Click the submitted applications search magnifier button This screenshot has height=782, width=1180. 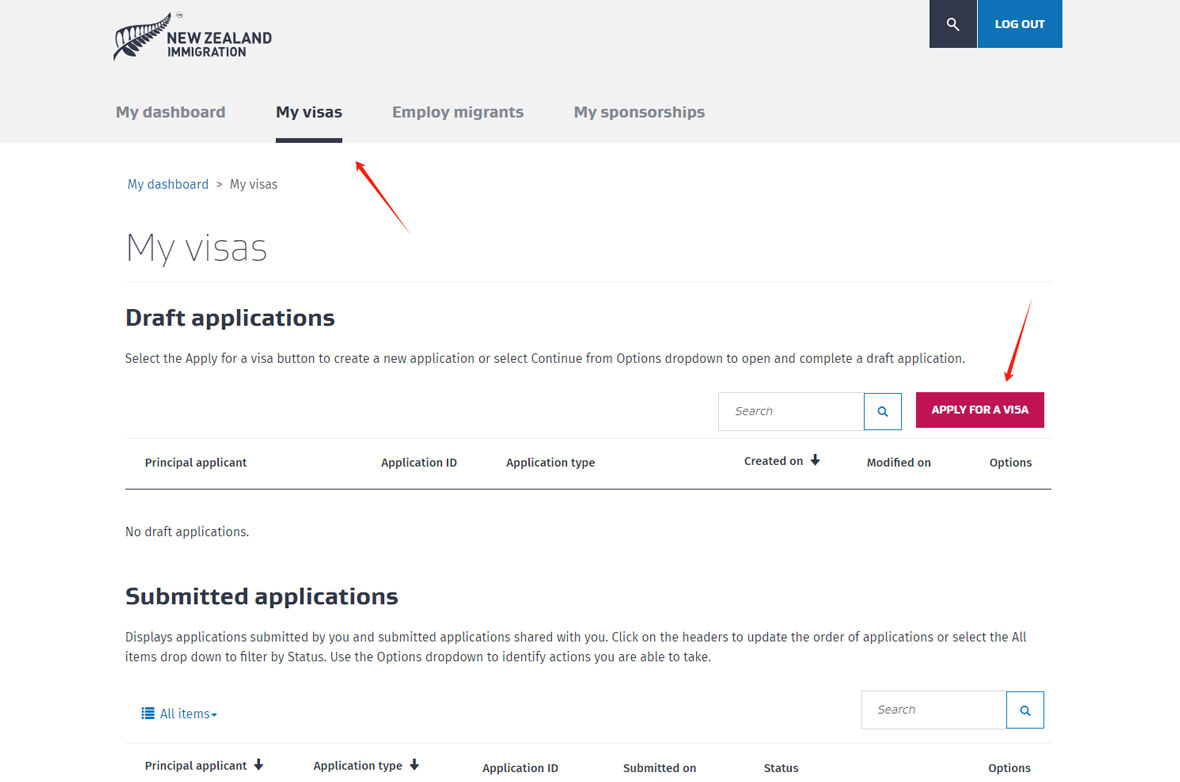[1024, 710]
